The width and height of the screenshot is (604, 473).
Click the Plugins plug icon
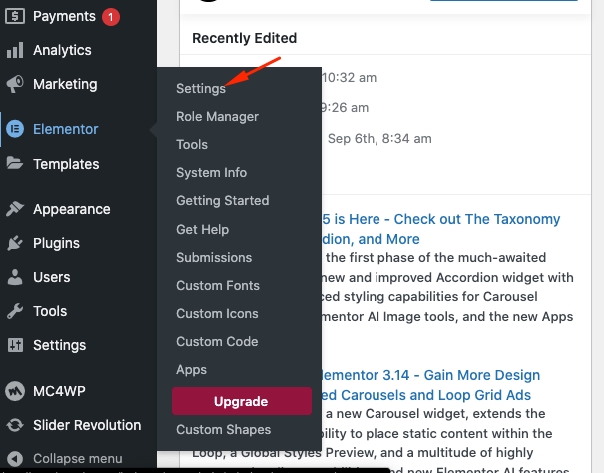pyautogui.click(x=15, y=243)
